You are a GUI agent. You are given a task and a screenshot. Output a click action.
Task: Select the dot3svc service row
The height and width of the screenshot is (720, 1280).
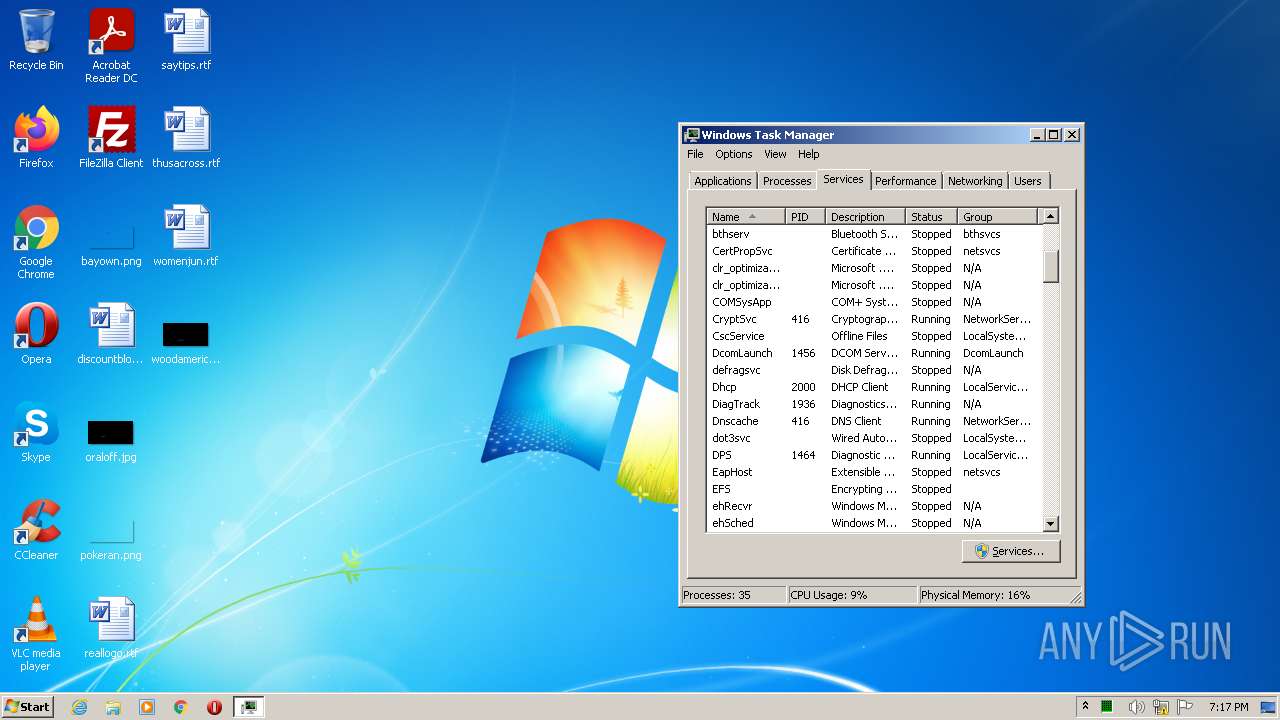point(874,438)
